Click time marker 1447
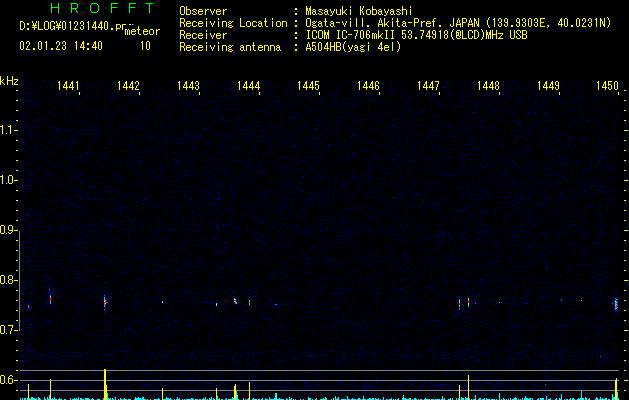Screen dimensions: 629x400 coord(428,85)
